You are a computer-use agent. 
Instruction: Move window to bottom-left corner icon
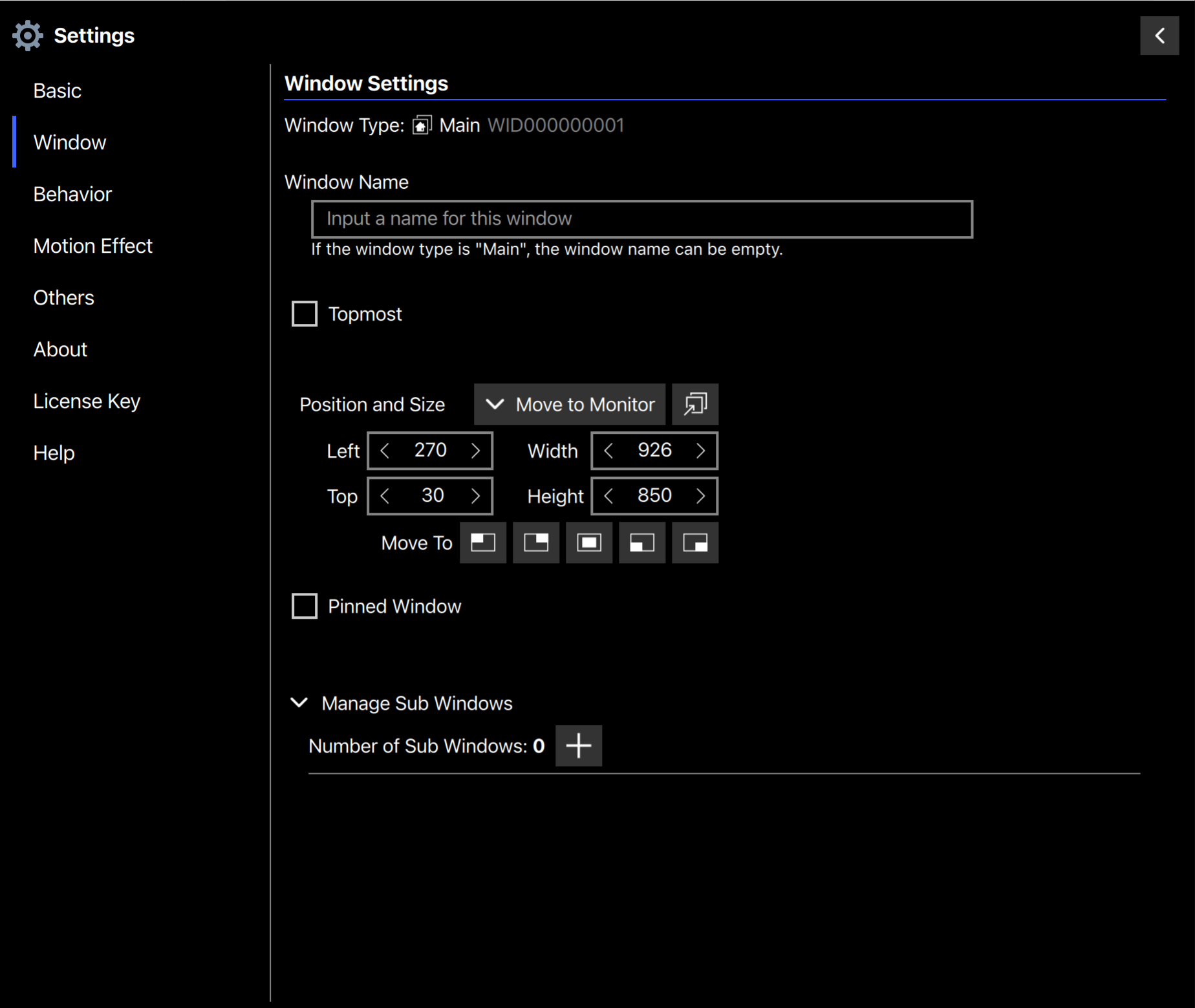(641, 542)
